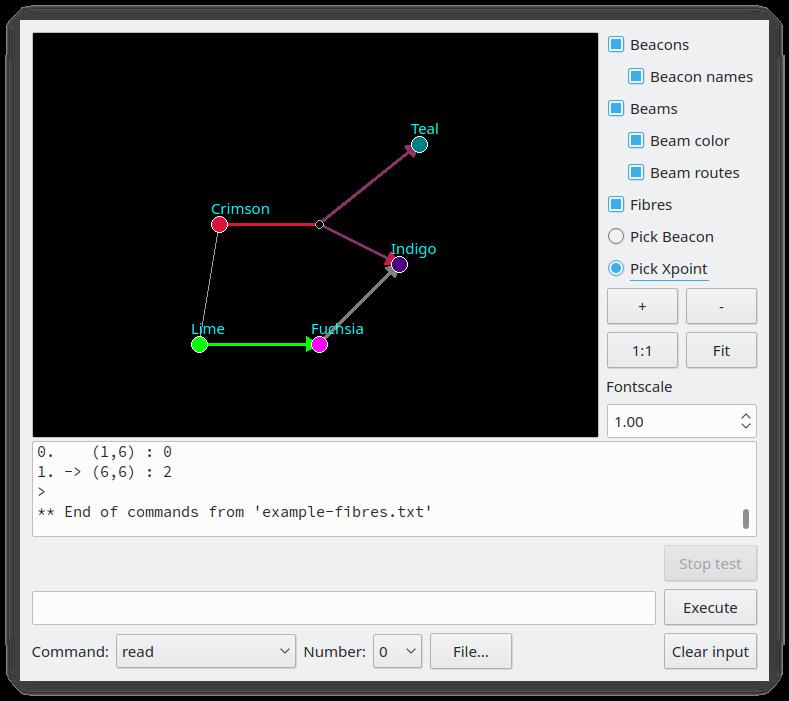The width and height of the screenshot is (789, 701).
Task: Open the Number dropdown showing 0
Action: (x=397, y=652)
